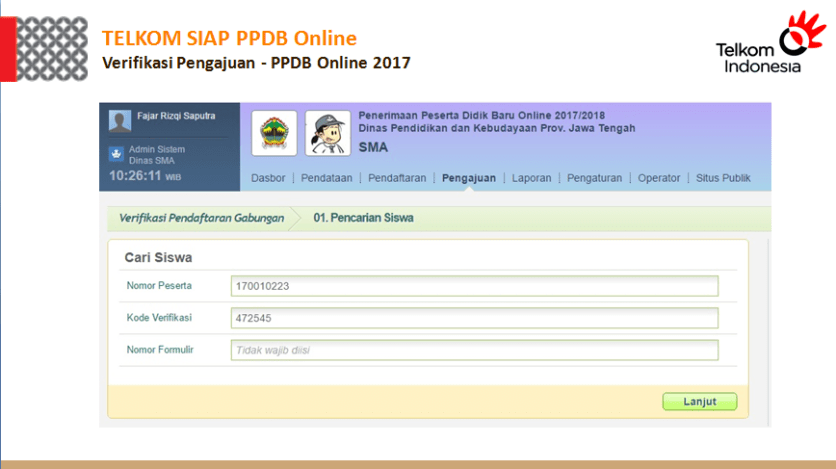Click the Jawa Tengah province emblem

point(274,133)
